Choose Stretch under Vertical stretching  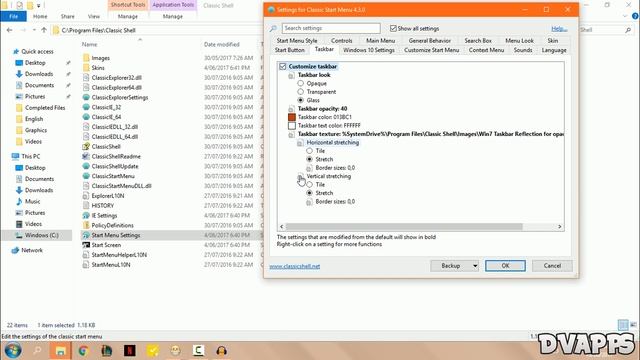pos(309,193)
